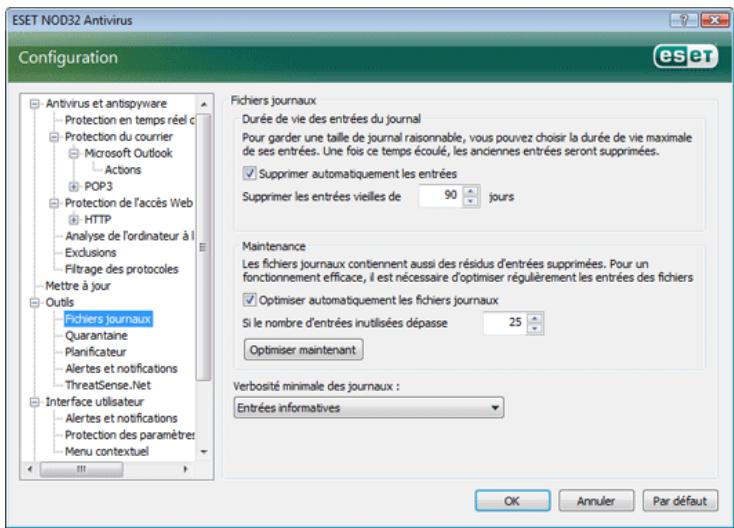Click the Par défaut button
The width and height of the screenshot is (734, 528).
(680, 501)
